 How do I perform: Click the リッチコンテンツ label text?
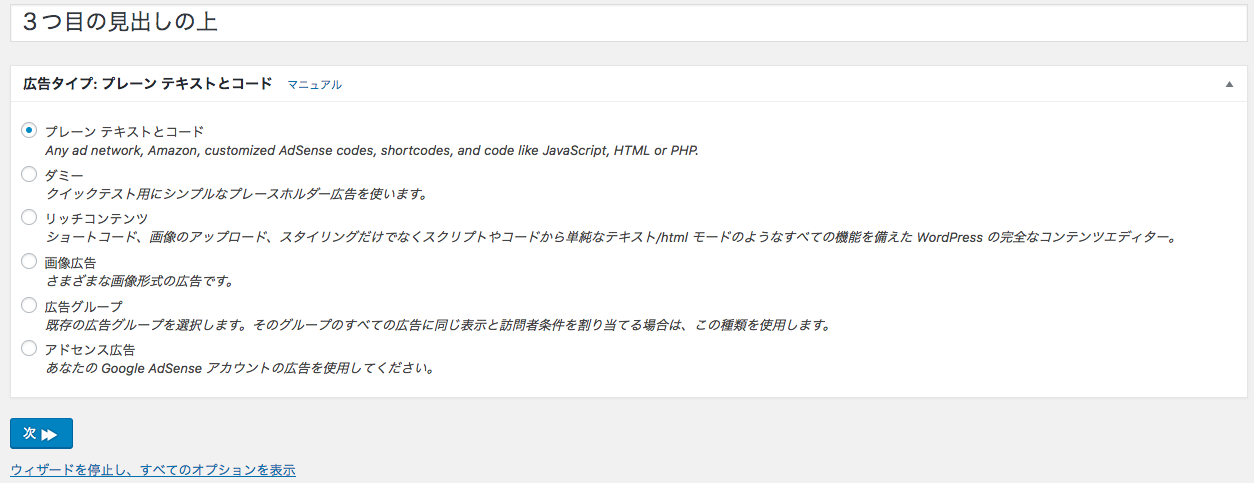(97, 218)
